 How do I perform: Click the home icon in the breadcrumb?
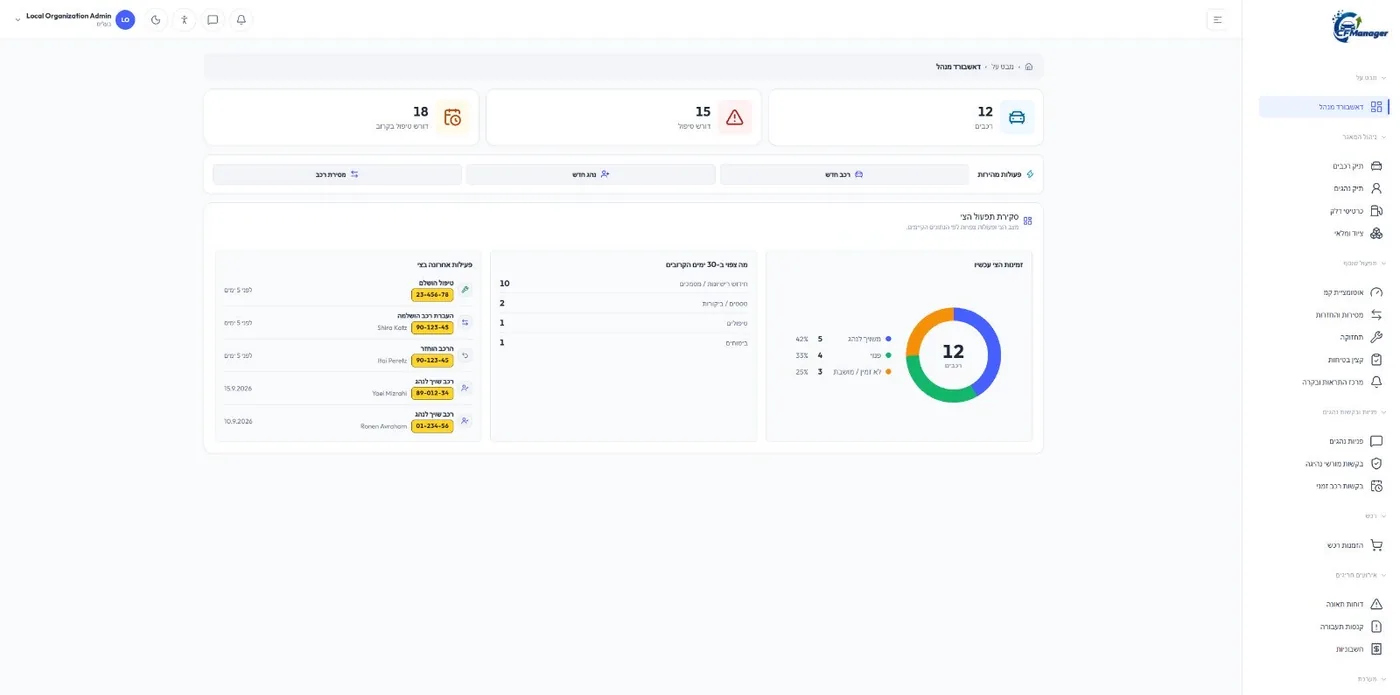pyautogui.click(x=1028, y=67)
